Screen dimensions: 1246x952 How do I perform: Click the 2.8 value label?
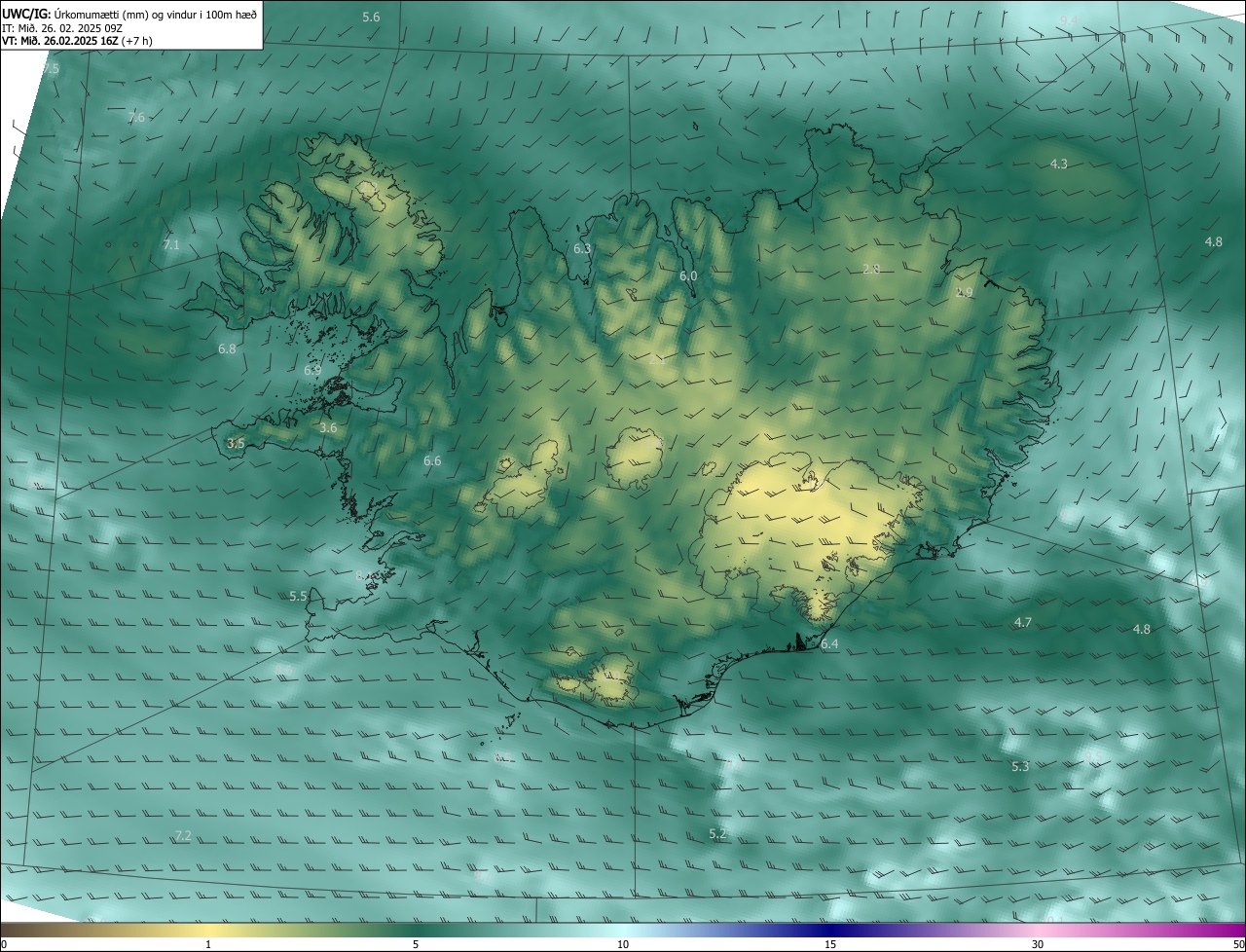[871, 269]
